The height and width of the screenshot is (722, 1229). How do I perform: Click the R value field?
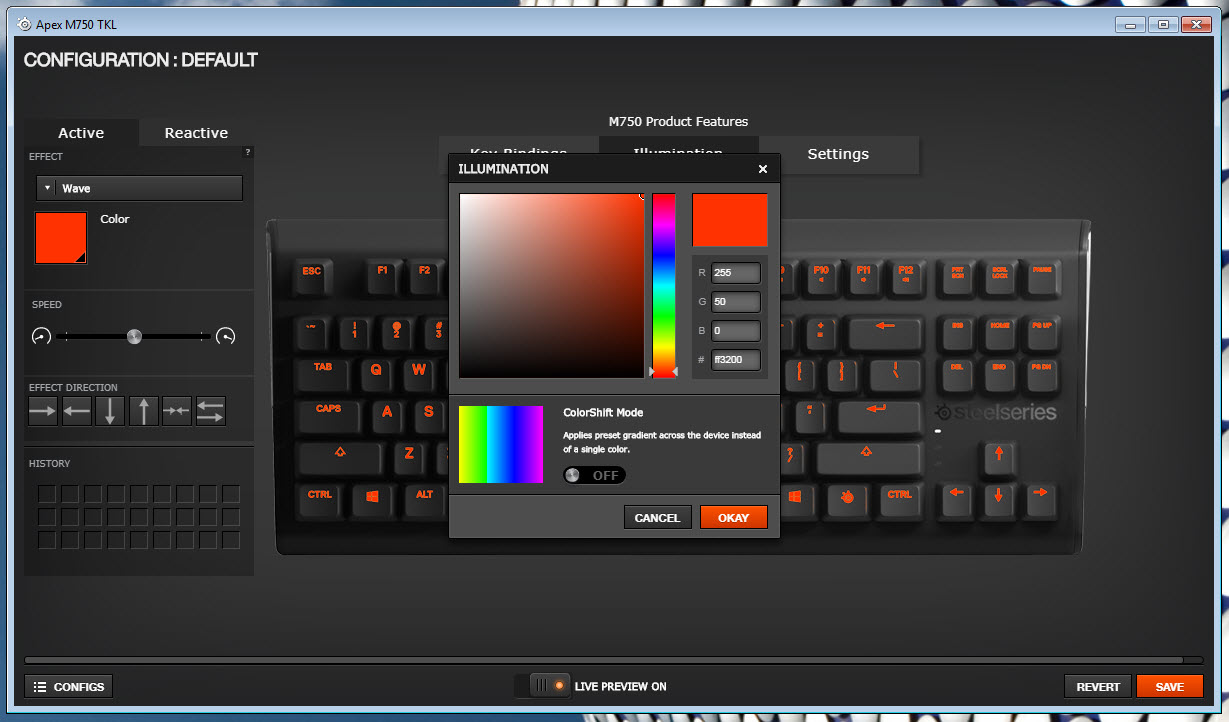[x=735, y=273]
